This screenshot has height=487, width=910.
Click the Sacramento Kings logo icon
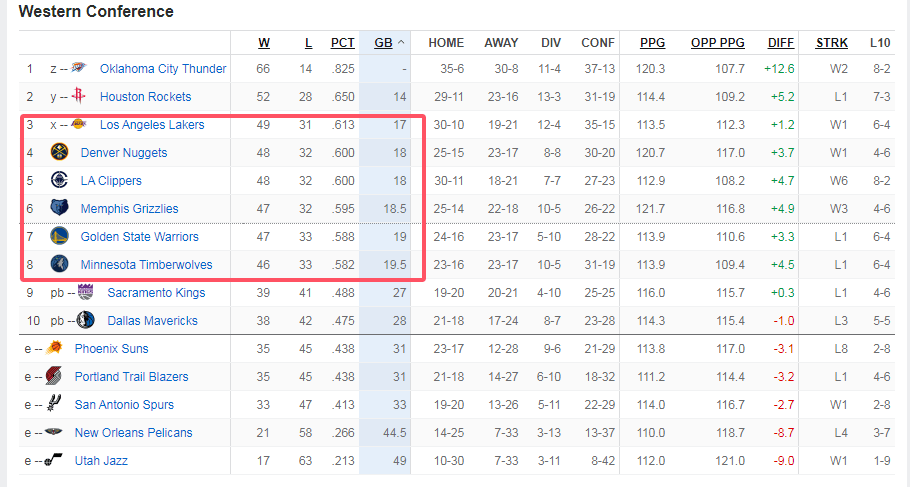pos(85,292)
